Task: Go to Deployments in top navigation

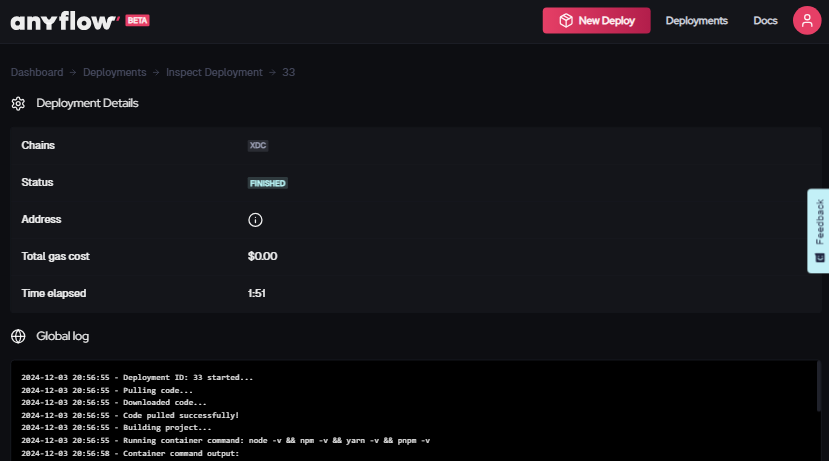Action: tap(696, 21)
